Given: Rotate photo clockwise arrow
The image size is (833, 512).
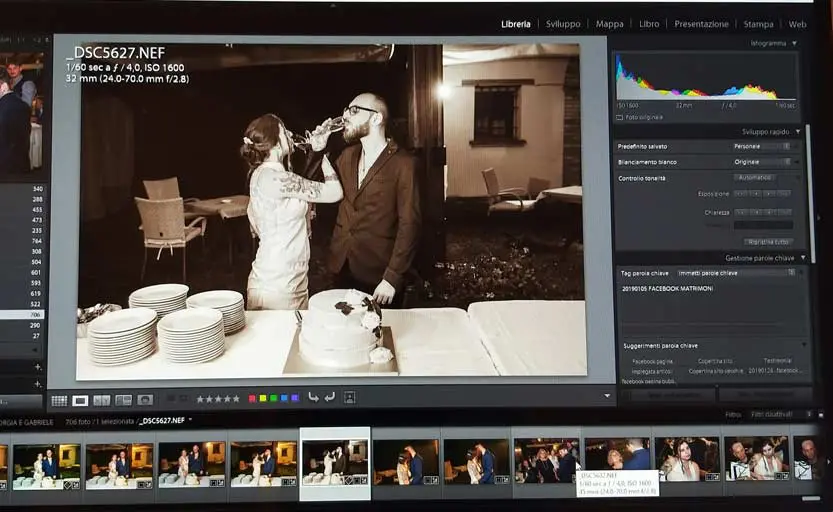Looking at the screenshot, I should click(330, 397).
